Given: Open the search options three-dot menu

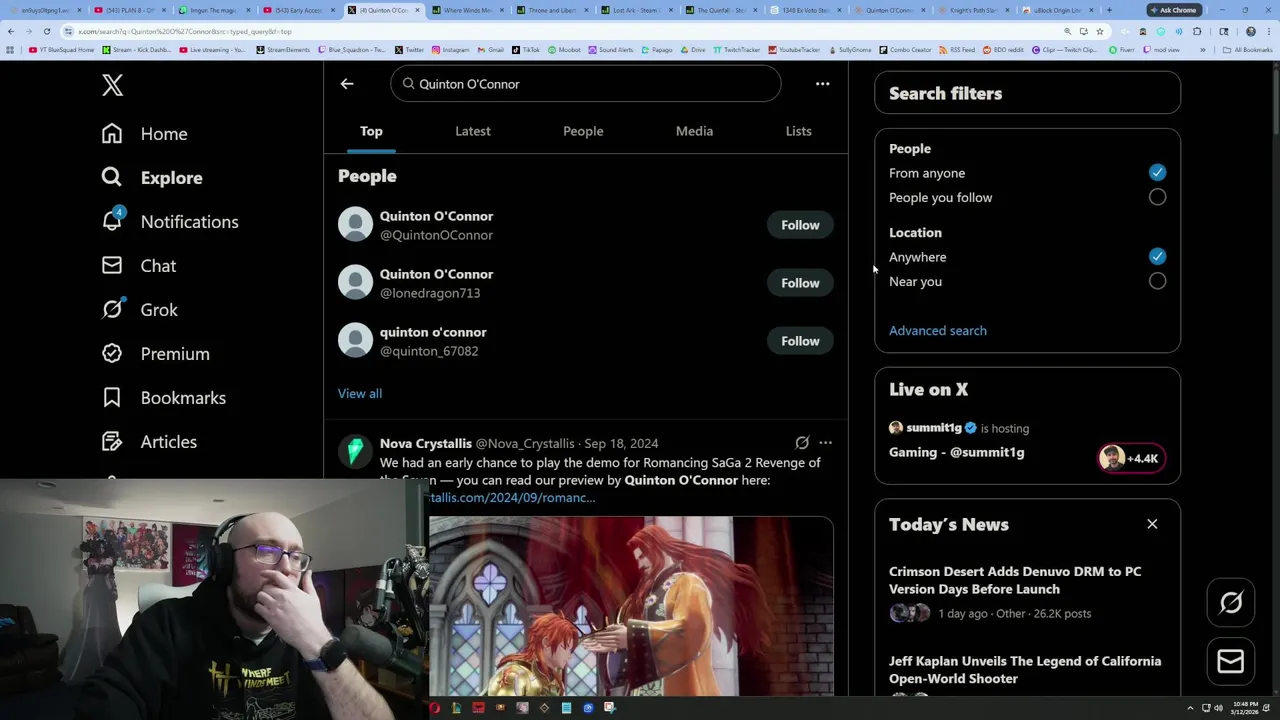Looking at the screenshot, I should pyautogui.click(x=822, y=84).
